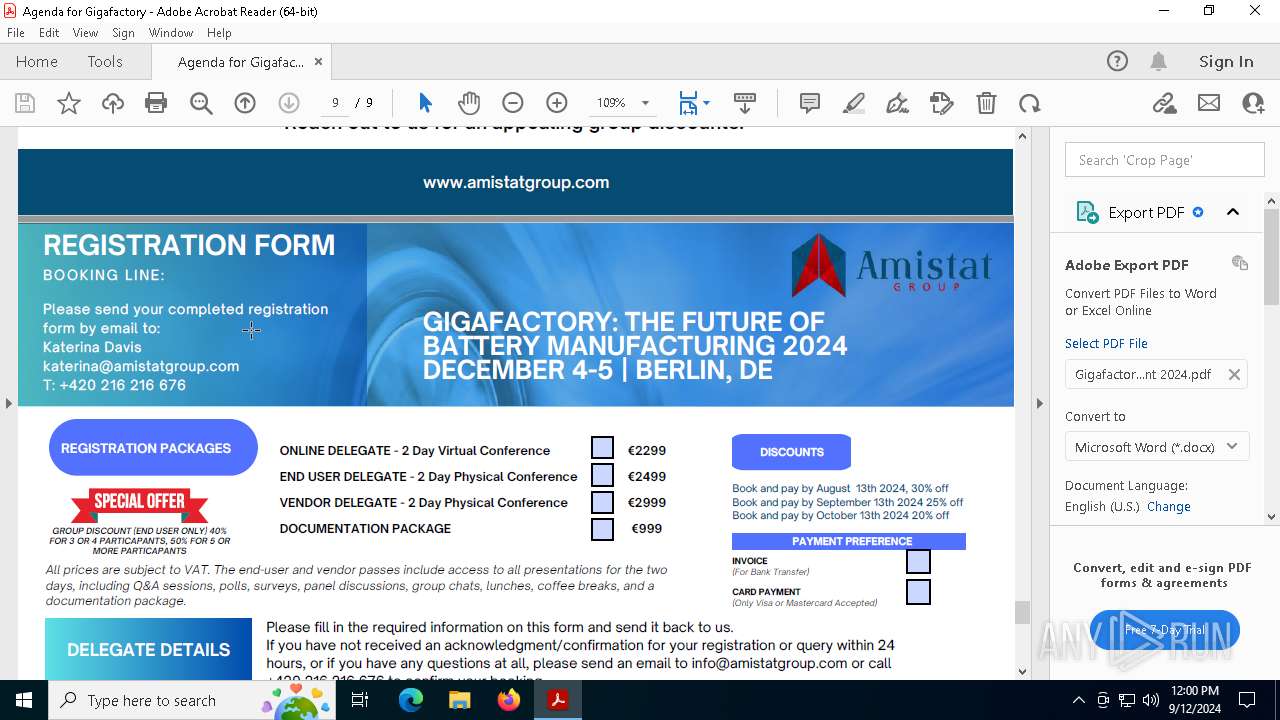Screen dimensions: 1280x720
Task: Click the Windows Start button
Action: click(23, 700)
